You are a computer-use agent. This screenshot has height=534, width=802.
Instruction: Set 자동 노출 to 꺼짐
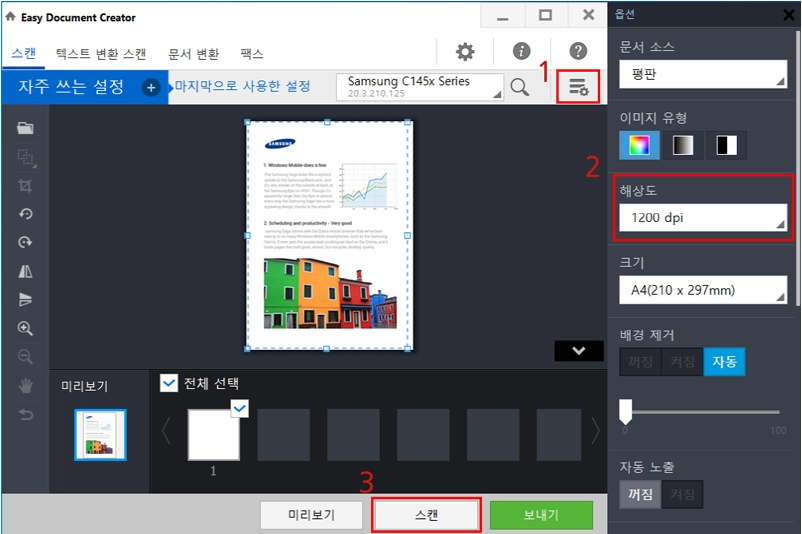(x=640, y=494)
